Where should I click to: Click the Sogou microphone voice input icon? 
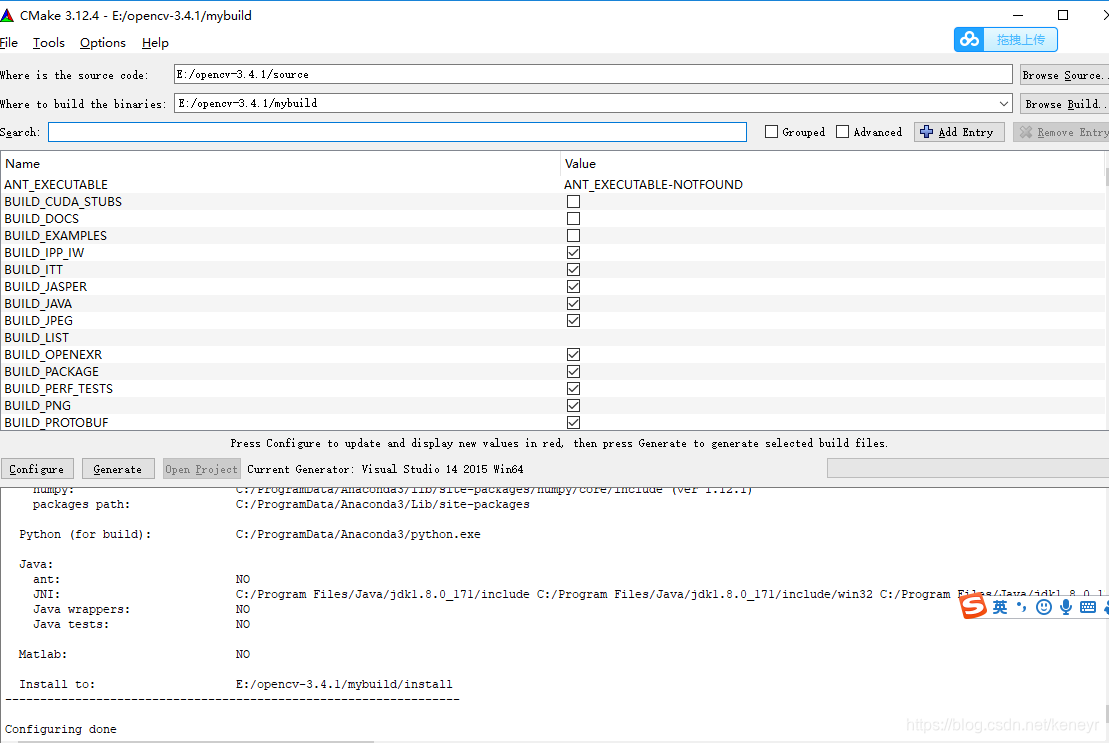point(1066,607)
